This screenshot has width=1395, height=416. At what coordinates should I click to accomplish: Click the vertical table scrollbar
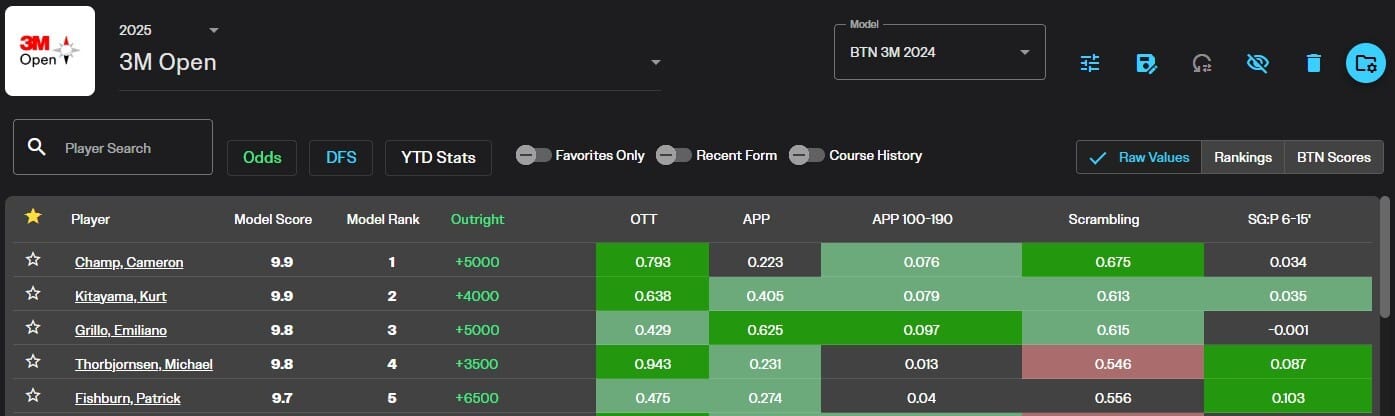tap(1385, 258)
